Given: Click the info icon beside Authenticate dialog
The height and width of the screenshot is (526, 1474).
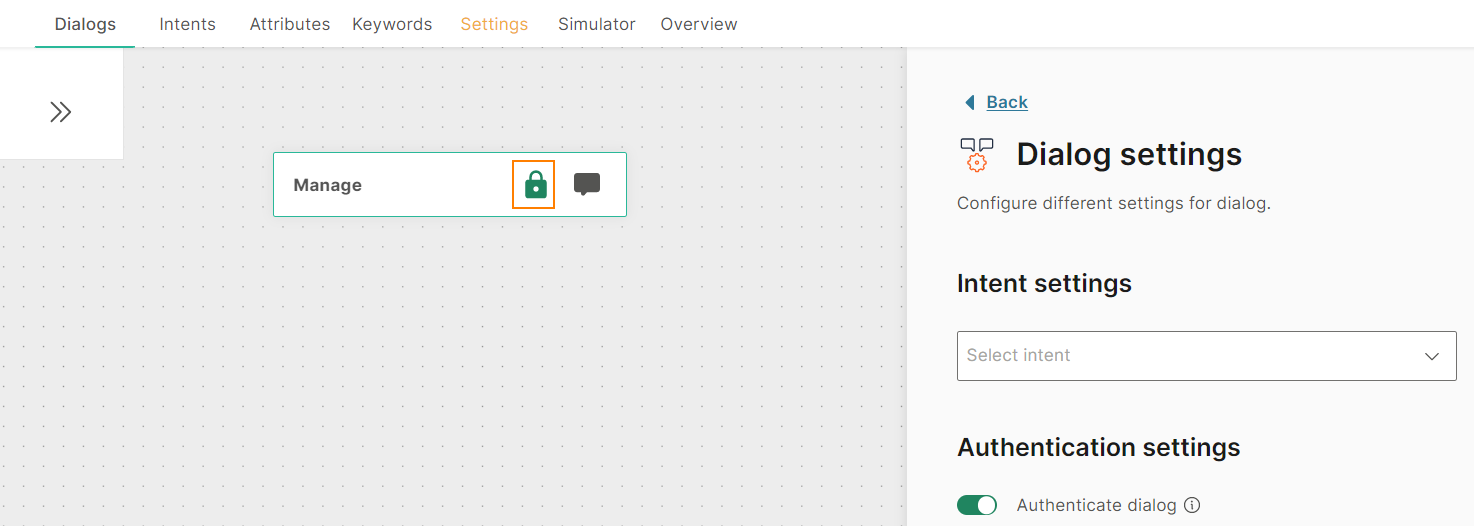Looking at the screenshot, I should tap(1192, 505).
